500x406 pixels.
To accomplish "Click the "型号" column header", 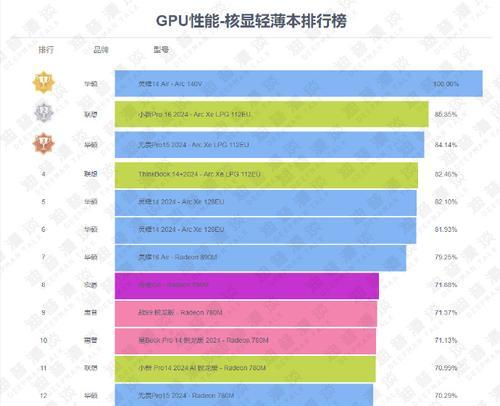I will pyautogui.click(x=161, y=50).
